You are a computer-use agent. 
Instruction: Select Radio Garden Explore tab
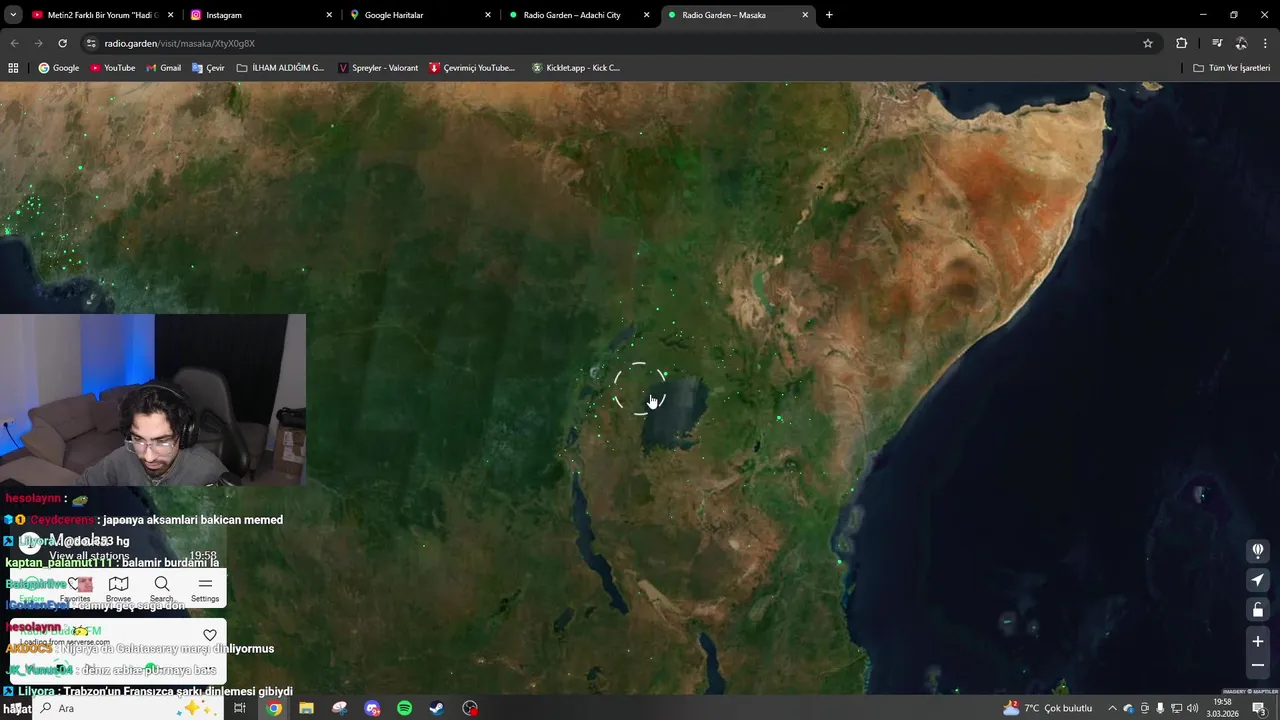click(31, 589)
